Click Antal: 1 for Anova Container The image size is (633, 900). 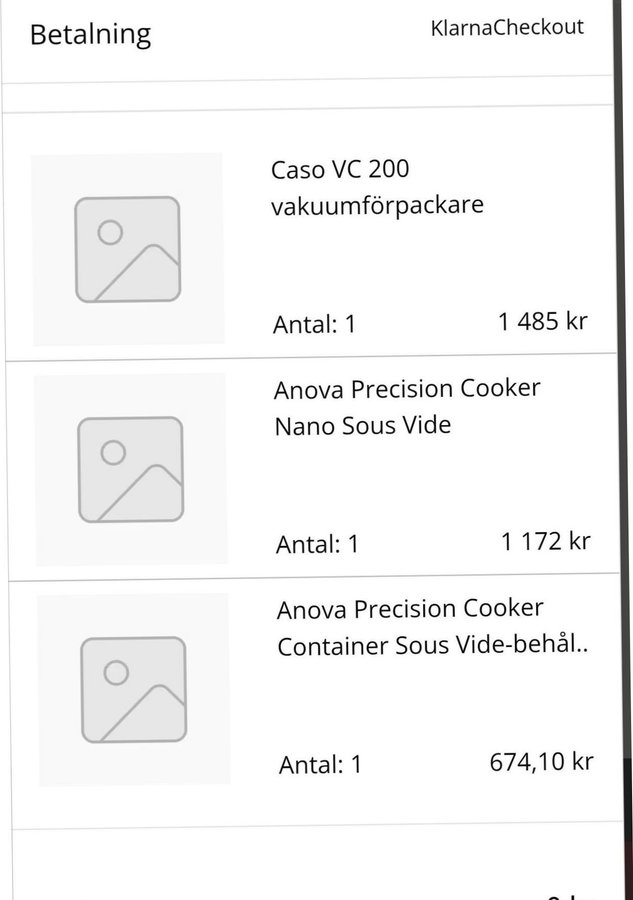pyautogui.click(x=320, y=765)
